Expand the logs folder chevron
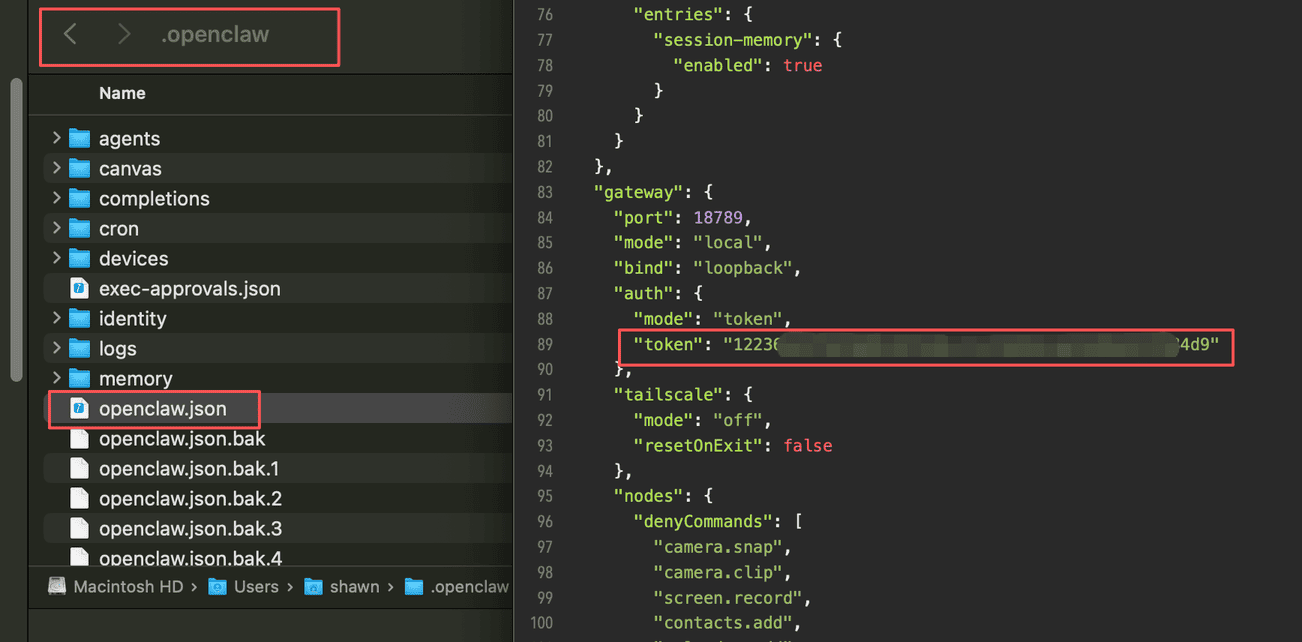This screenshot has width=1302, height=642. click(56, 349)
